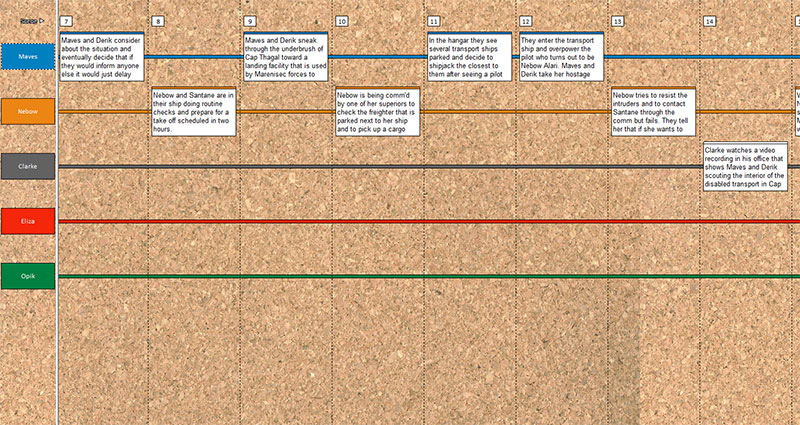This screenshot has width=800, height=425.
Task: Open card 'Nebow is being comm'd'
Action: [x=378, y=111]
